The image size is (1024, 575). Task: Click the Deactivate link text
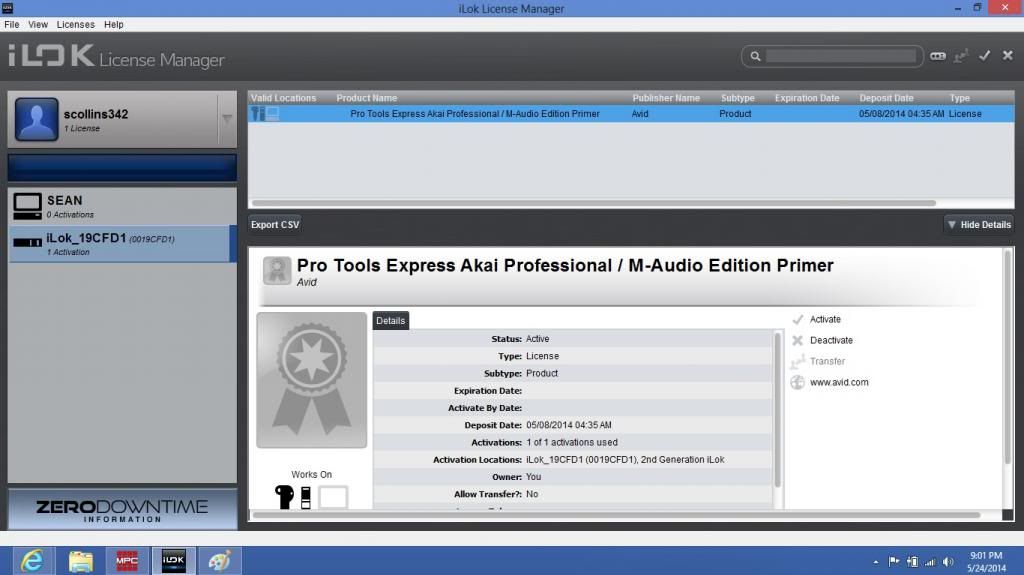[x=831, y=340]
